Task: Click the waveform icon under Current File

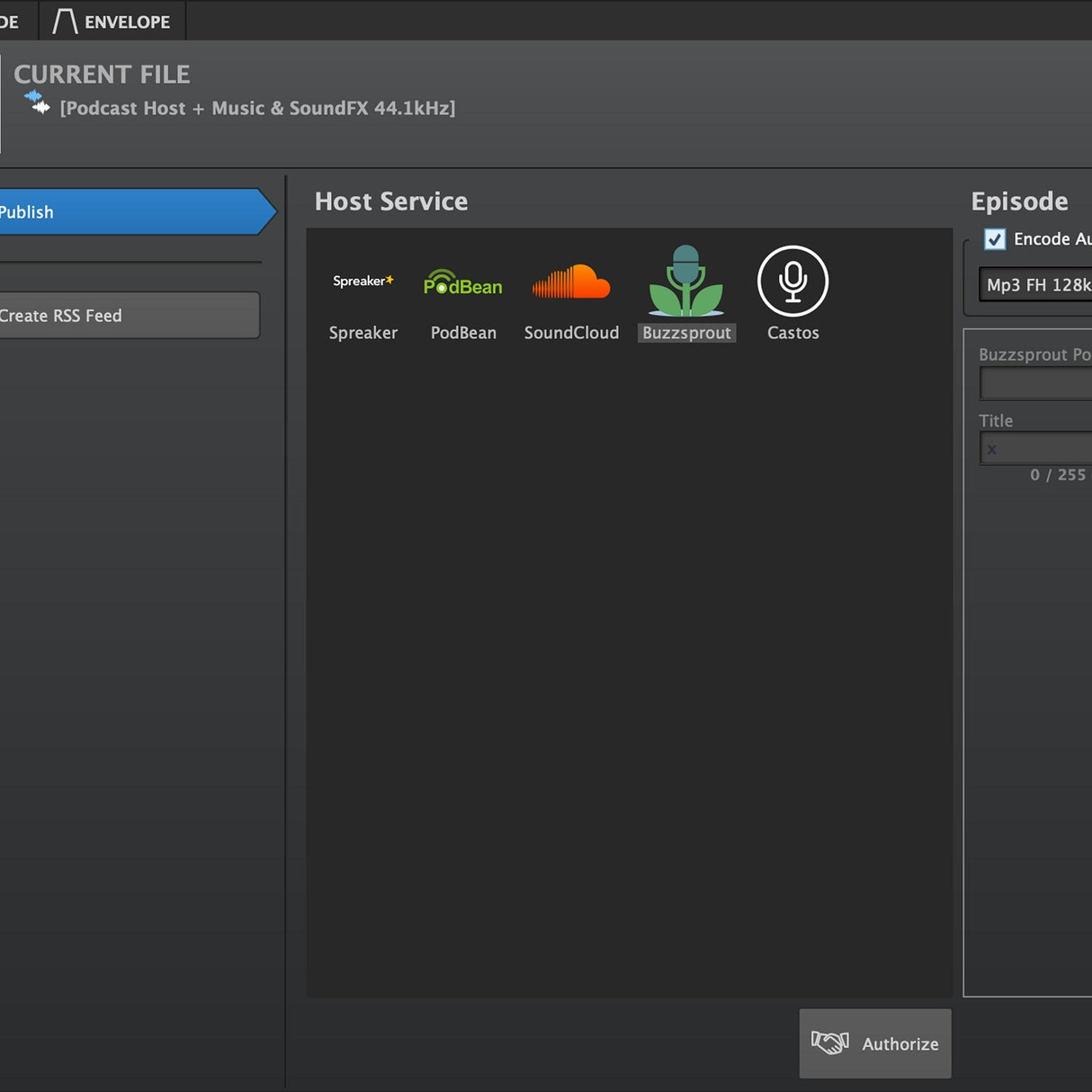Action: pos(37,103)
